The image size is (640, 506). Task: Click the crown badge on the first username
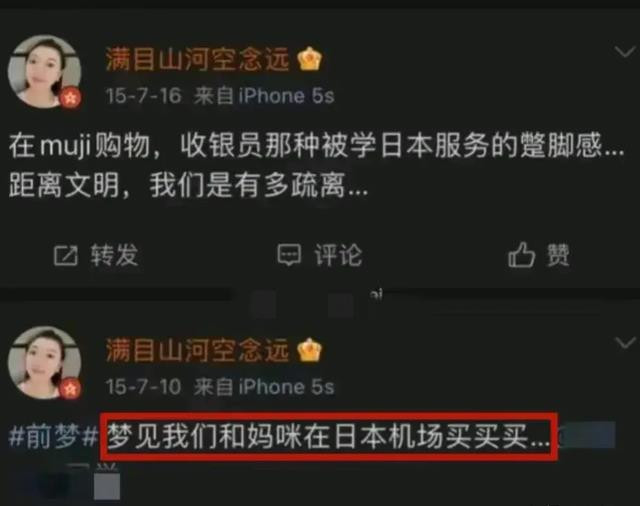pyautogui.click(x=310, y=59)
